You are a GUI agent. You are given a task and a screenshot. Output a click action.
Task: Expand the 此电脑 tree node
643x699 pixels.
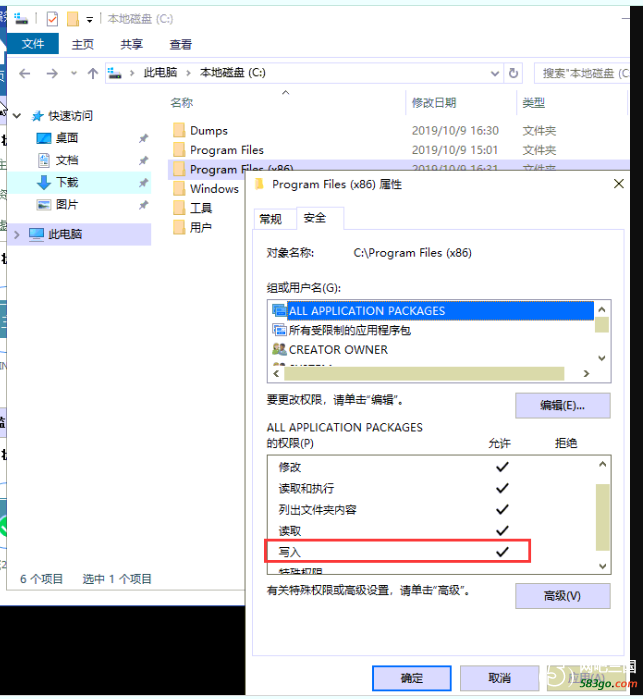pyautogui.click(x=16, y=234)
